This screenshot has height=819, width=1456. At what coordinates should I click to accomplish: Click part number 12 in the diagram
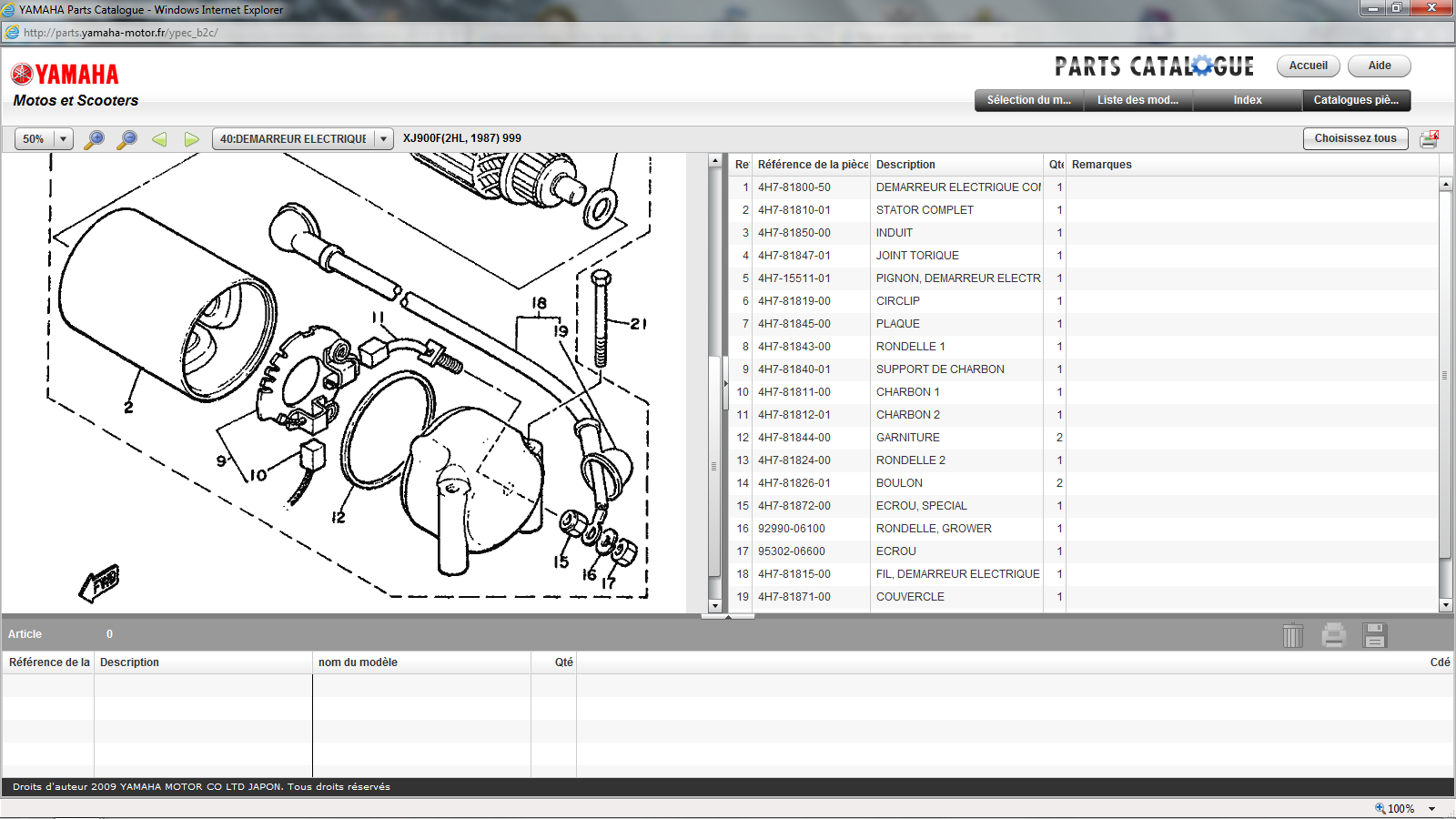(x=339, y=517)
